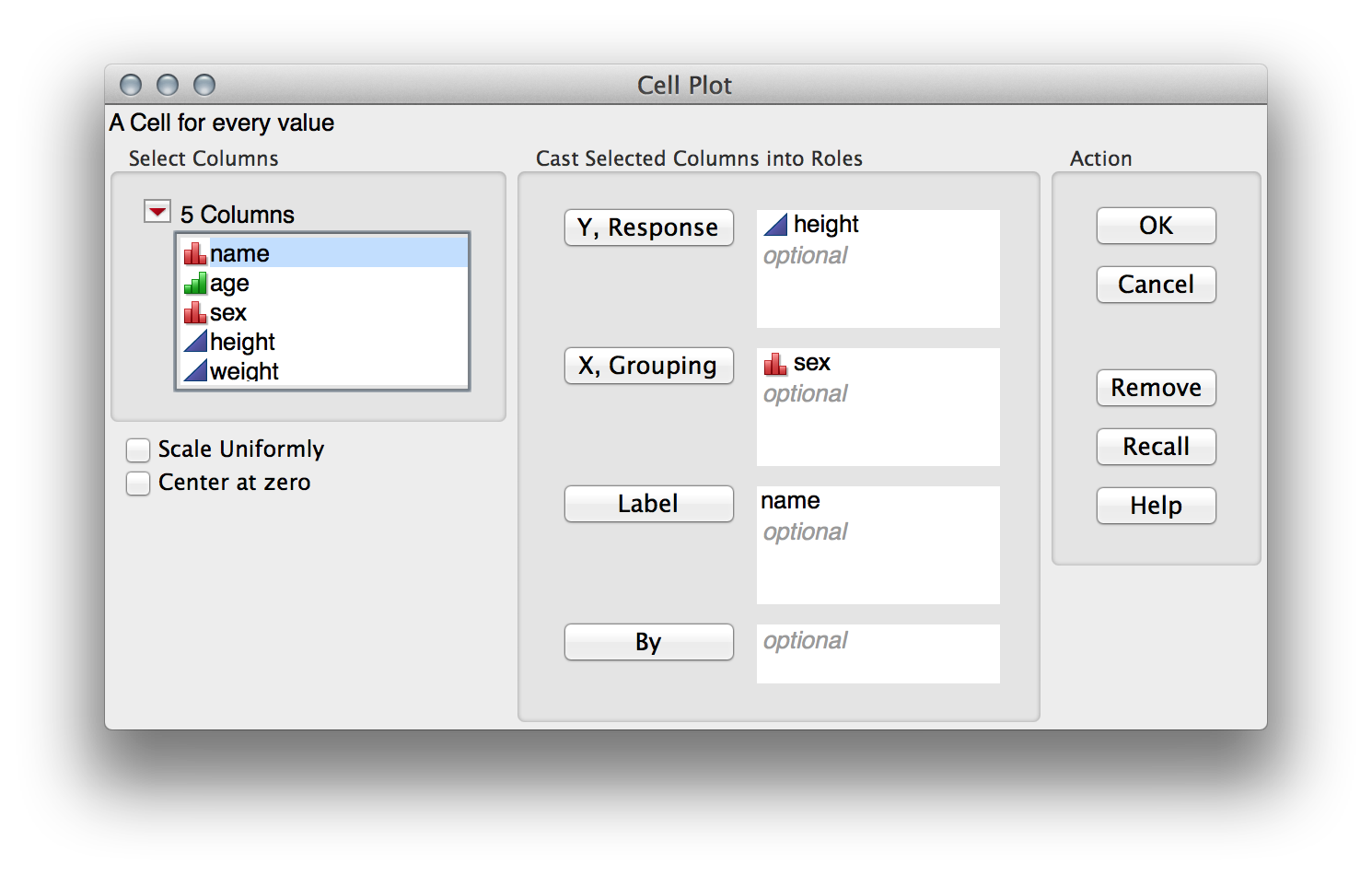Screen dimensions: 1372x875
Task: Select the weight column in the list
Action: point(244,370)
